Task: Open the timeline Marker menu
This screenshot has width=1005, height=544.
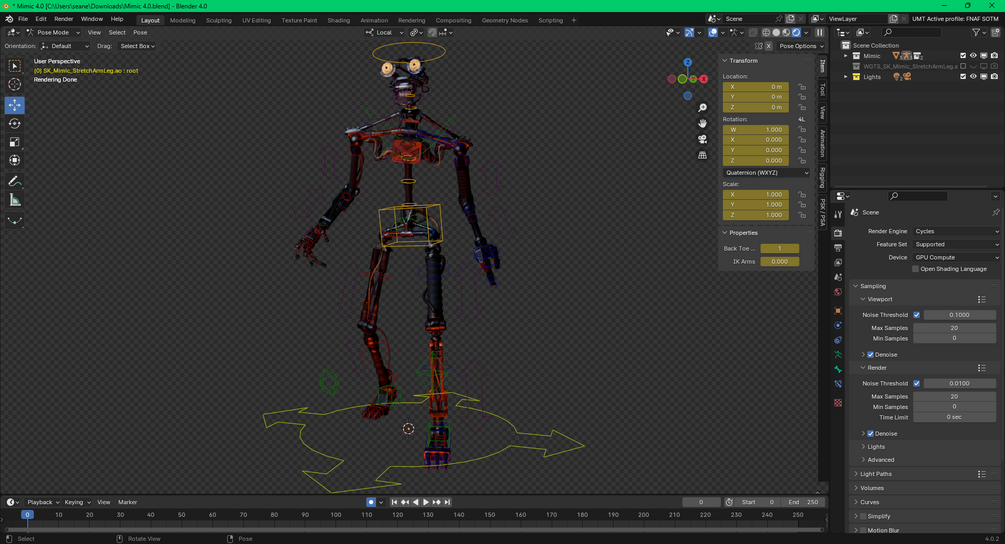Action: point(128,502)
